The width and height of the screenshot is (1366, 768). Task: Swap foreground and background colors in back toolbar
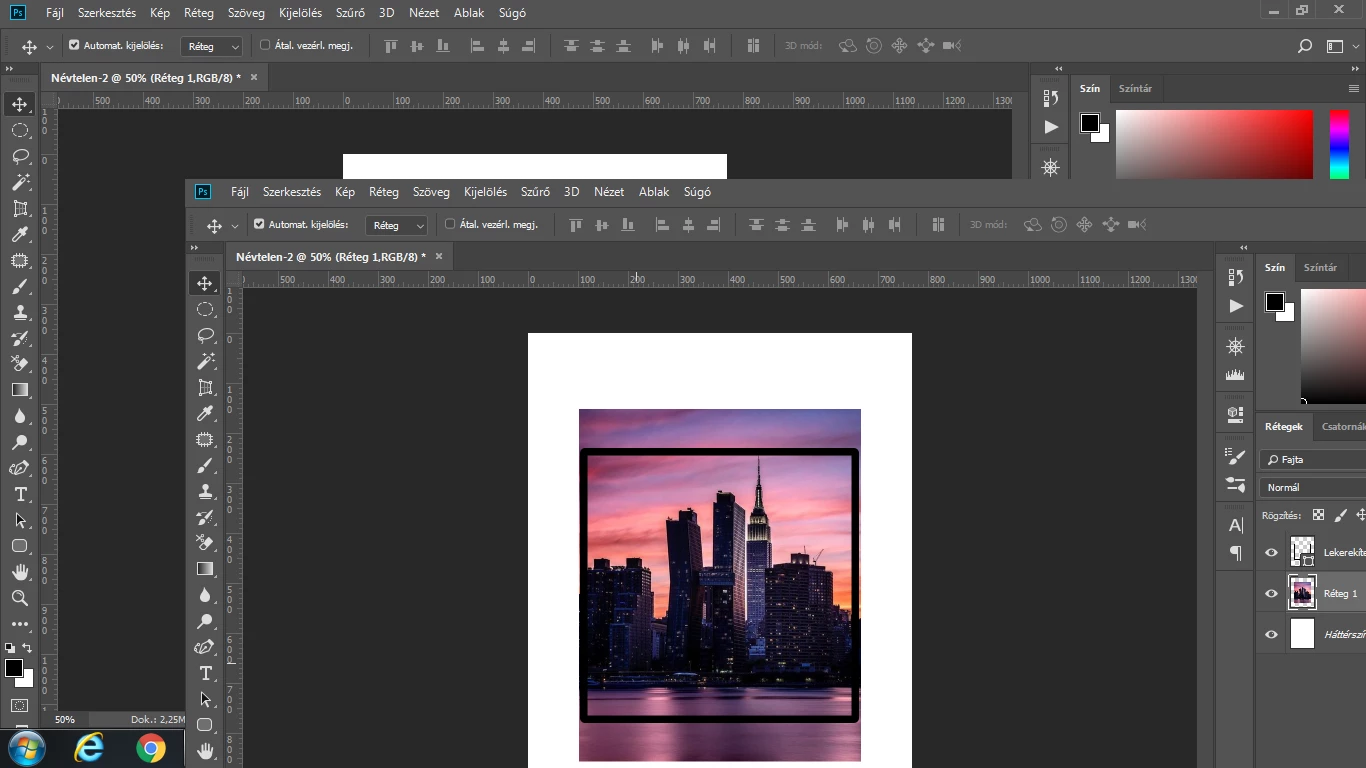(x=27, y=648)
